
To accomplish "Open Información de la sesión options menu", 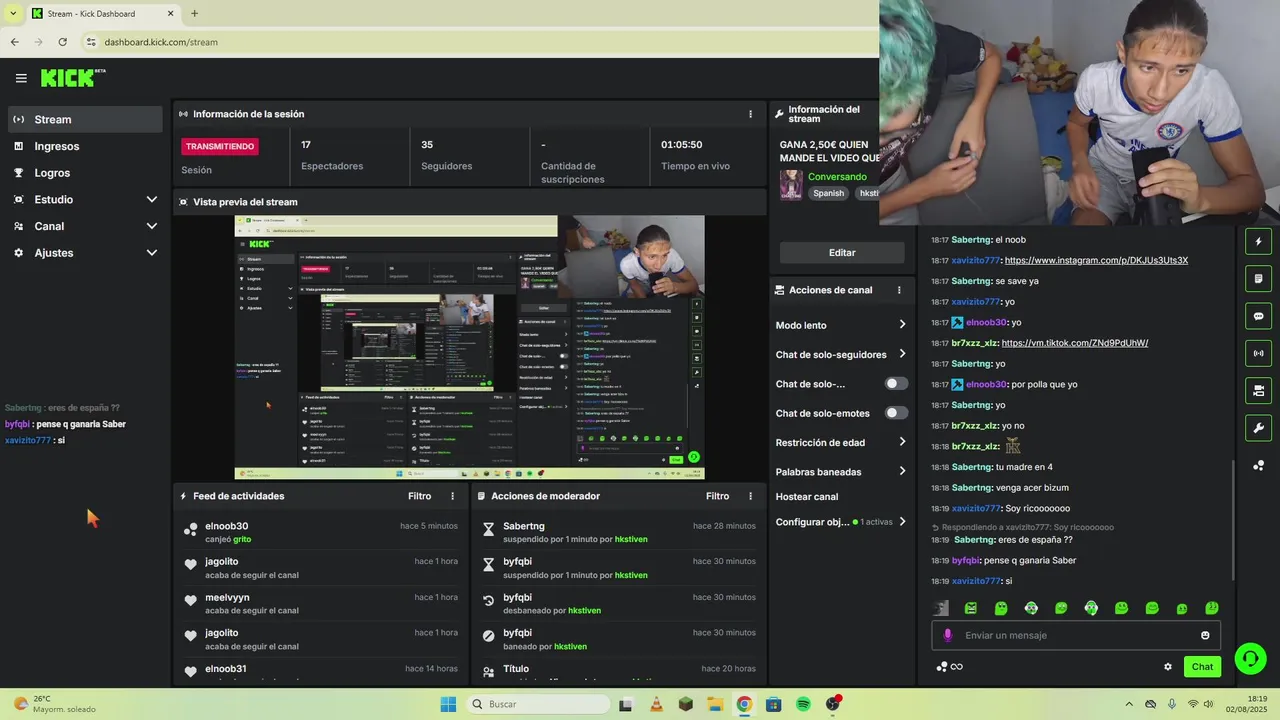I will (x=750, y=114).
